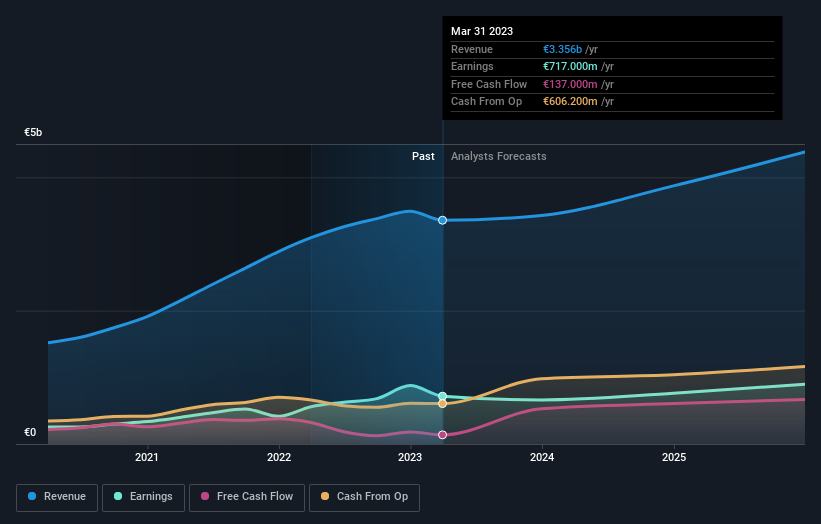Click the €717.000m earnings value in tooltip
Image resolution: width=821 pixels, height=524 pixels.
pyautogui.click(x=570, y=66)
